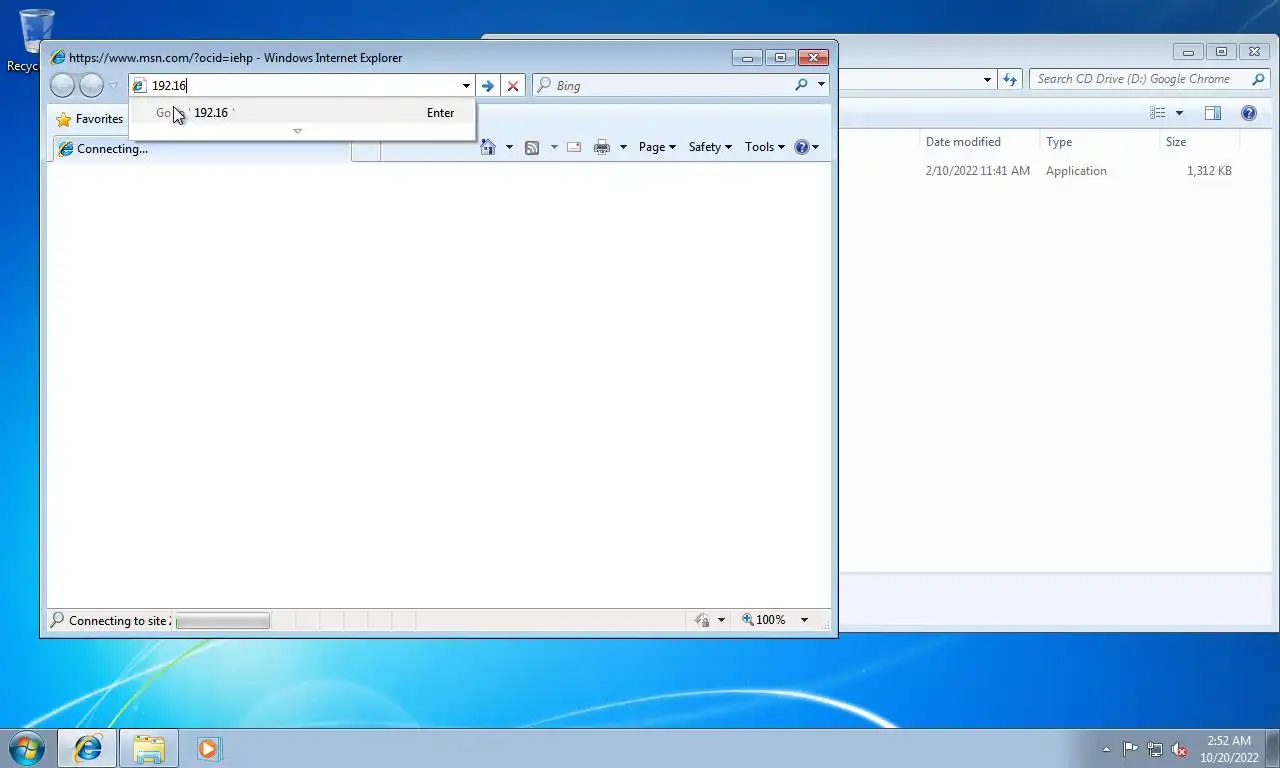Open the Tools menu
Screen dimensions: 1280x768
click(765, 147)
